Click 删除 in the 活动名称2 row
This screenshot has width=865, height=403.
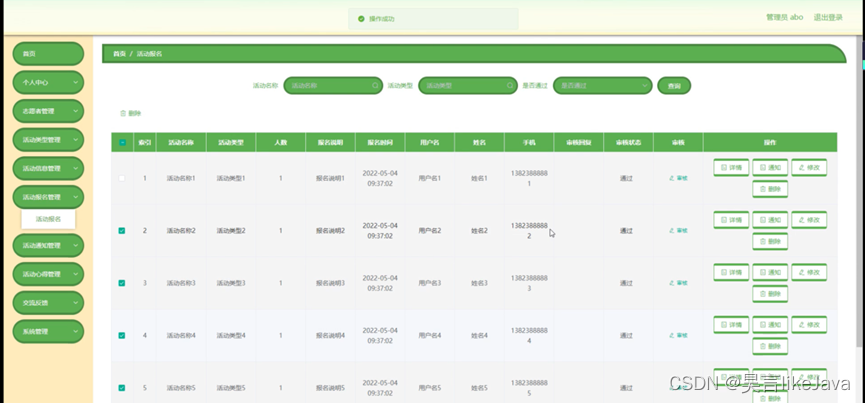770,241
